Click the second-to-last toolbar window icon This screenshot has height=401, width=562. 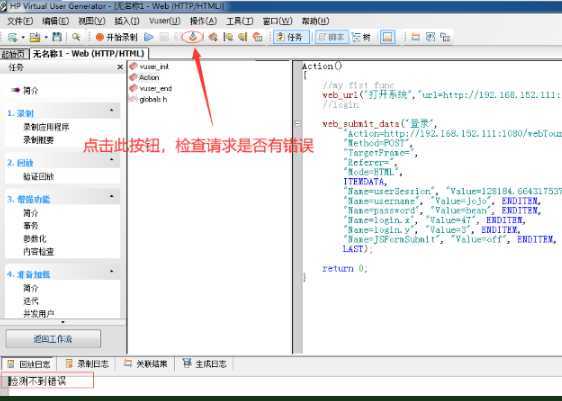click(430, 37)
